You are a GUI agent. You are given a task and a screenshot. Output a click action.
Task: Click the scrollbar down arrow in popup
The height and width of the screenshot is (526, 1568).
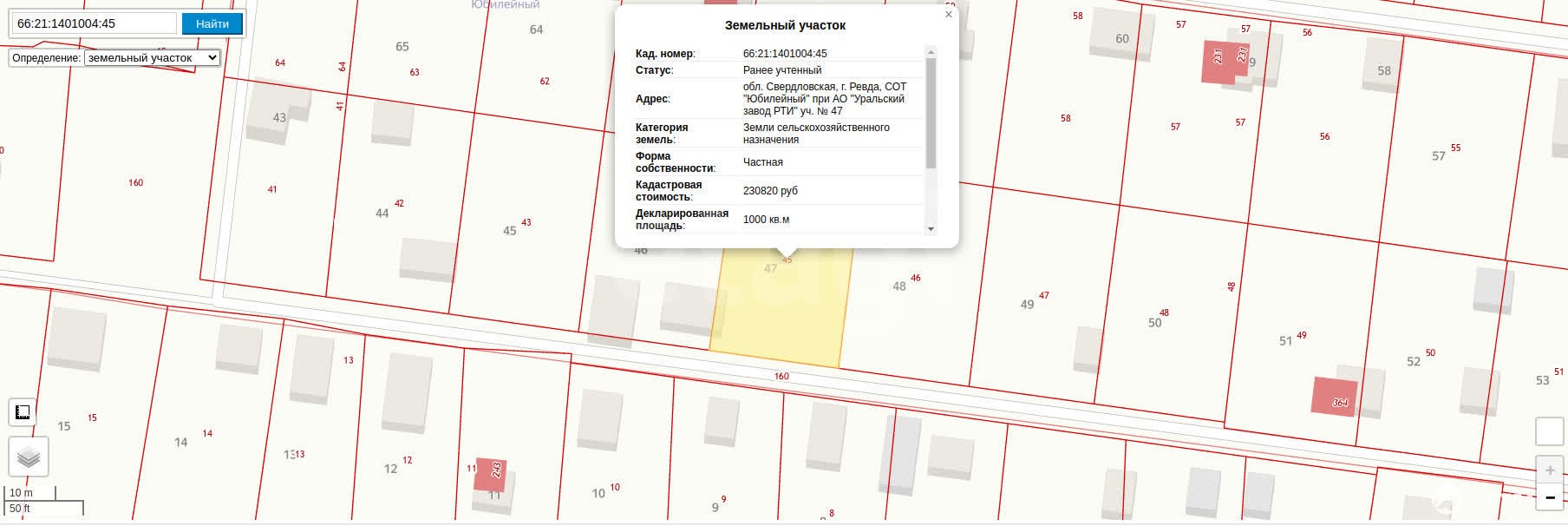(931, 229)
